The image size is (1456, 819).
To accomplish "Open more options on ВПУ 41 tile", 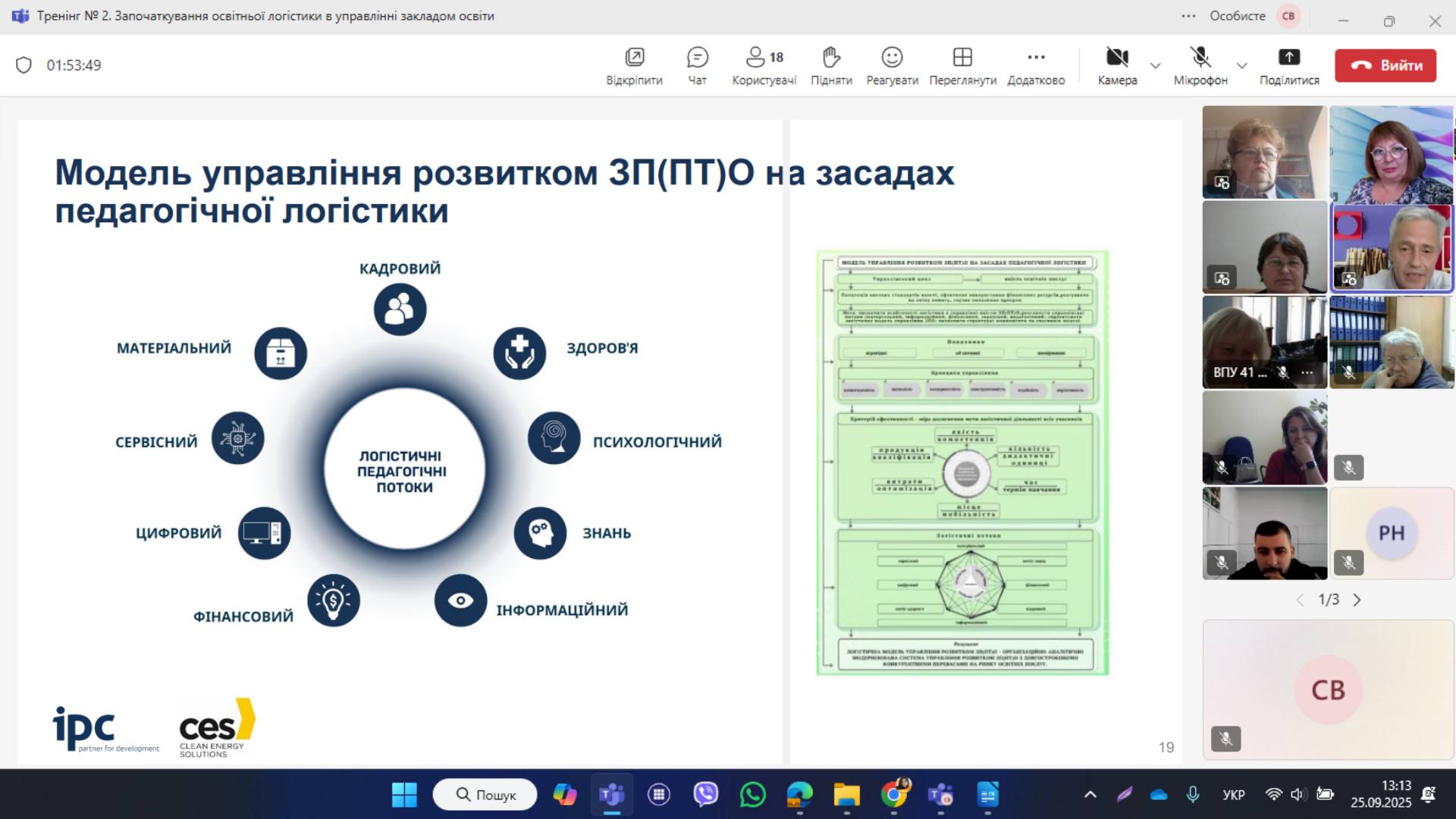I will point(1307,372).
